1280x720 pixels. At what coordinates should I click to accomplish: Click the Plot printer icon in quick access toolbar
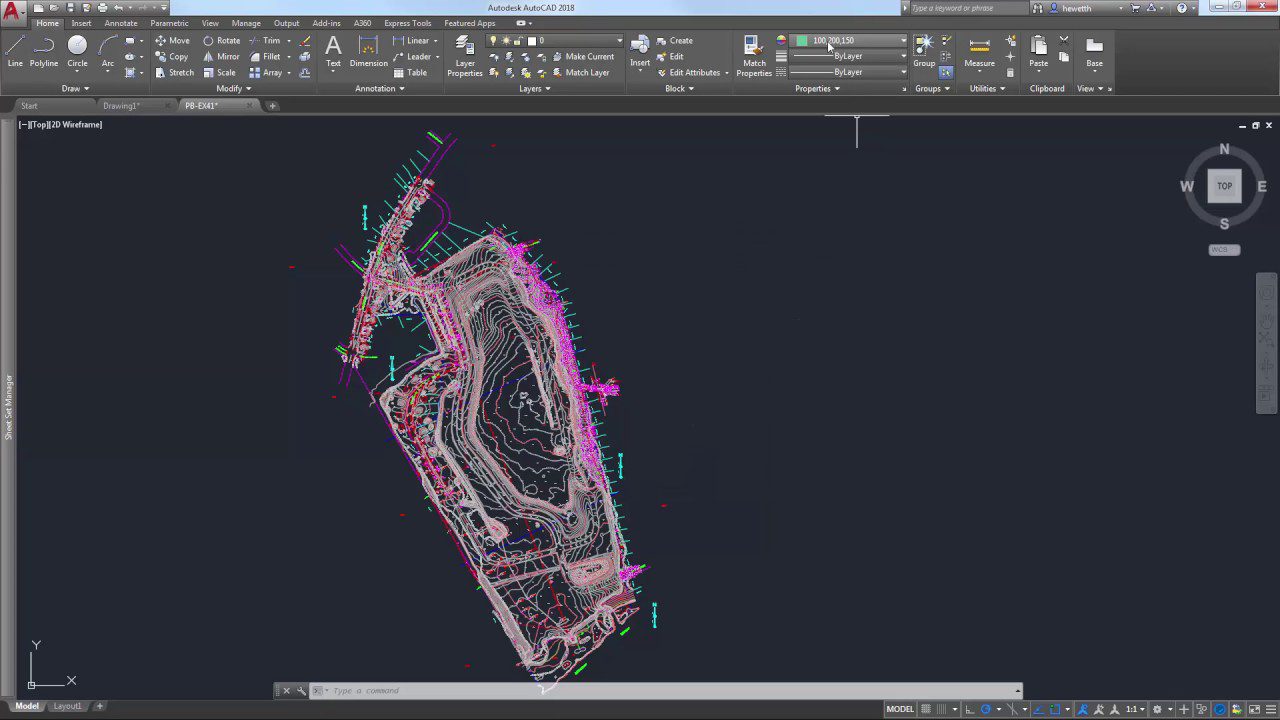point(102,7)
